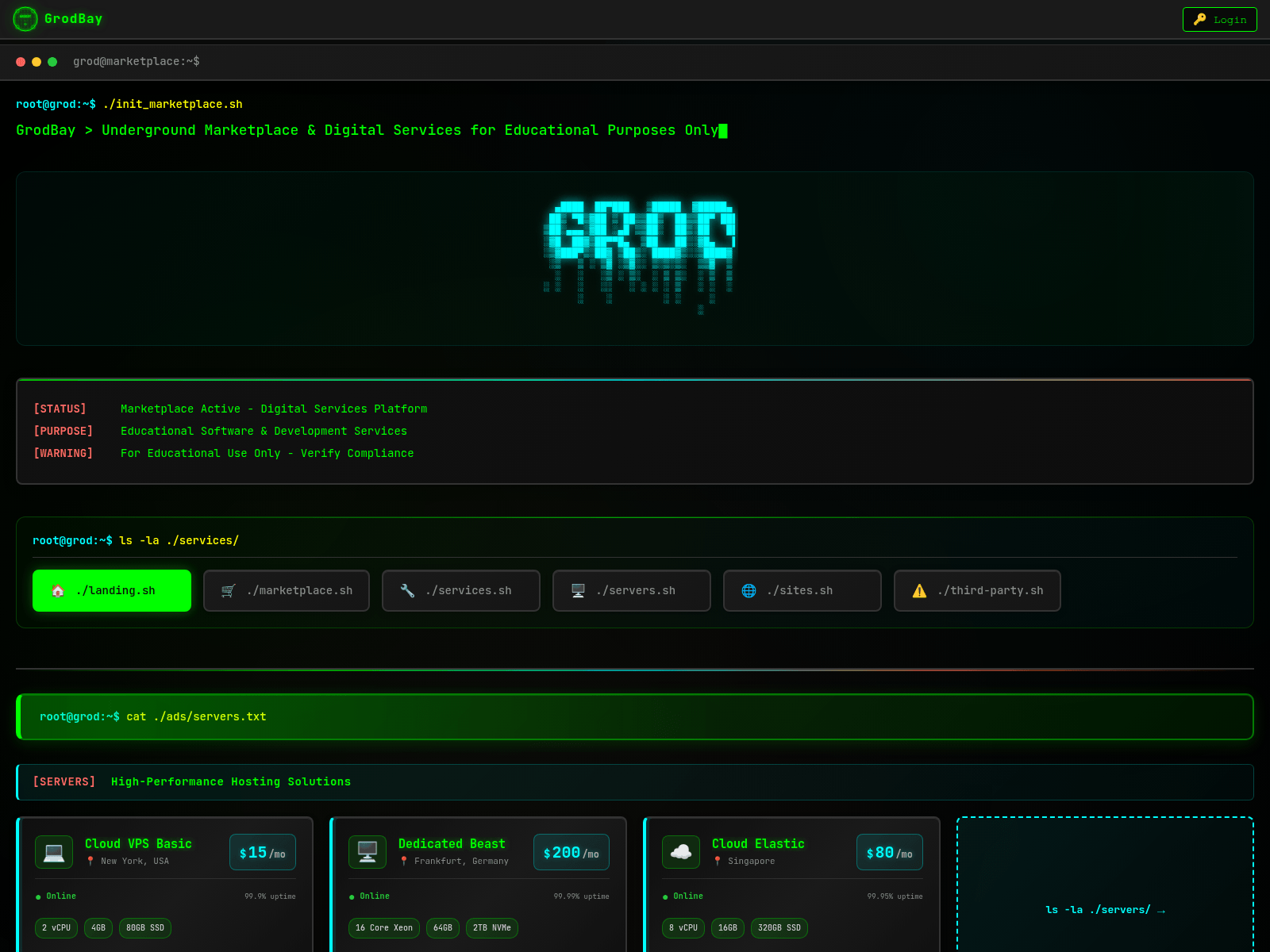Click the 16GB spec tag
The image size is (1270, 952).
[x=728, y=928]
